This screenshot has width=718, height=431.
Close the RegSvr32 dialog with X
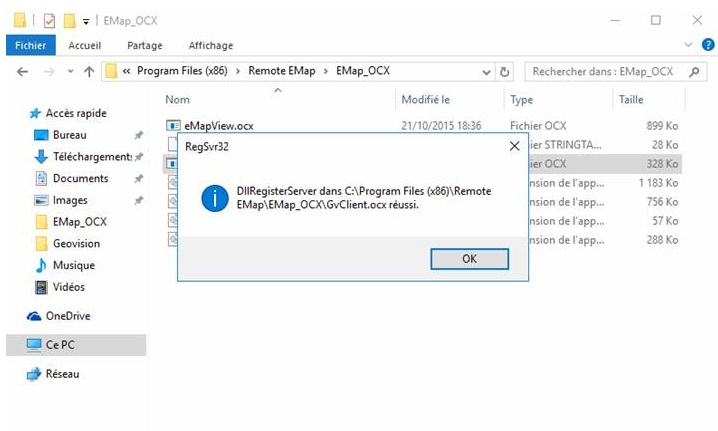[x=515, y=146]
